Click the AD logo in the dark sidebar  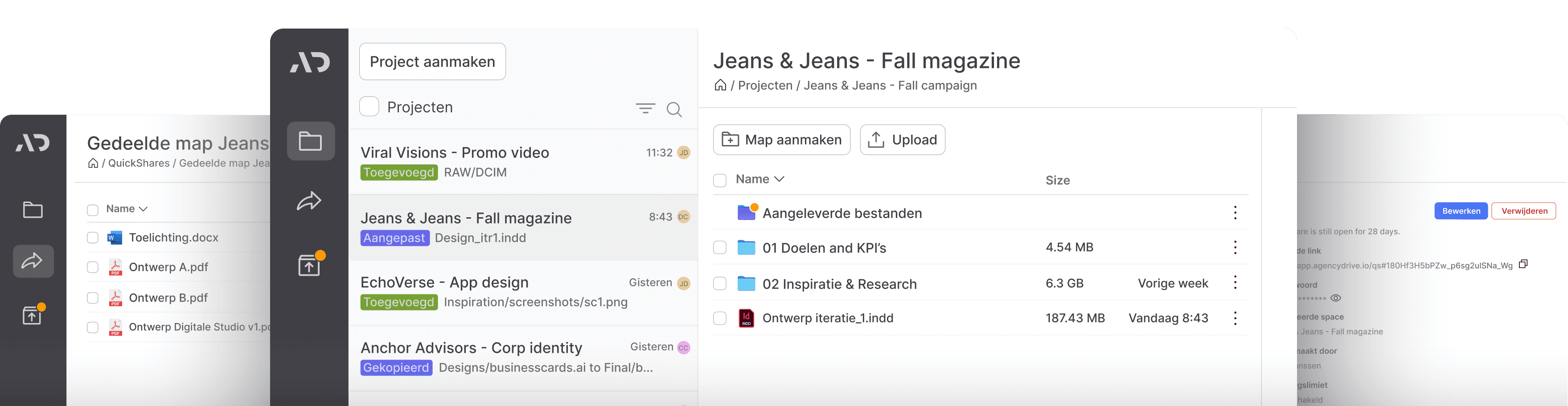[x=311, y=62]
